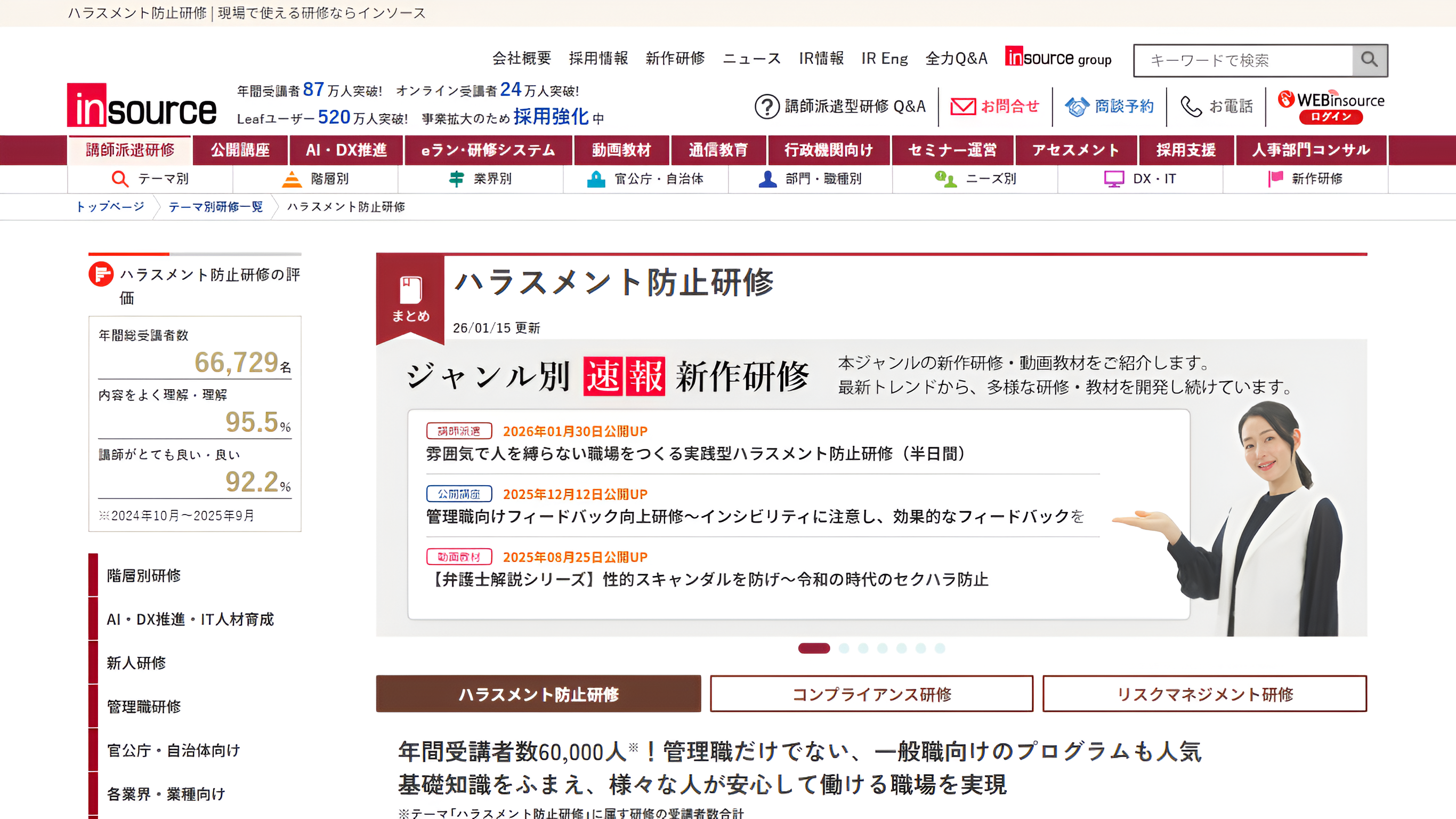The width and height of the screenshot is (1456, 819).
Task: Open the アセスメント menu item
Action: click(1075, 149)
